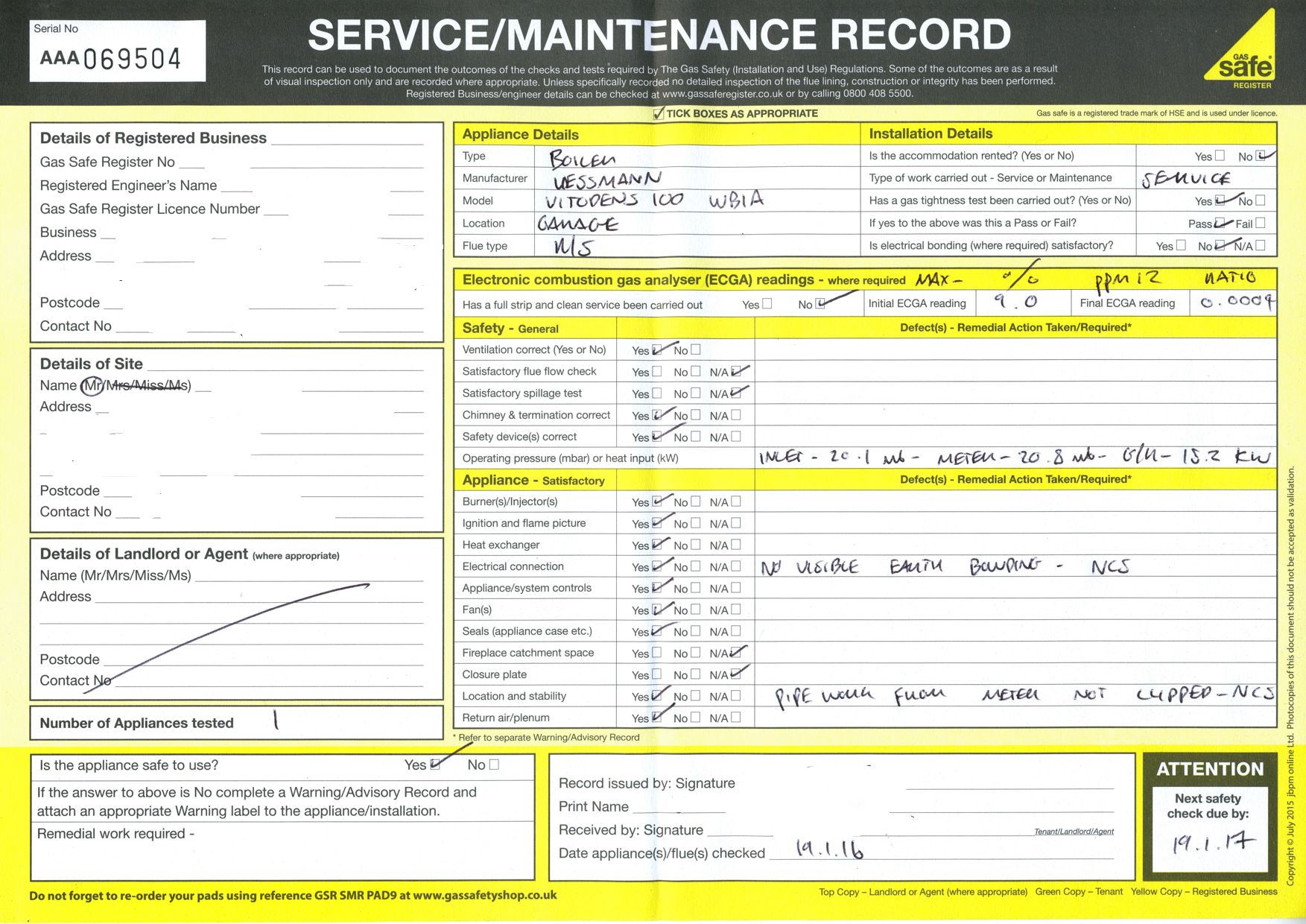
Task: Click the tick icon beside 'TICK BOXES AS APPROPRIATE'
Action: coord(659,113)
